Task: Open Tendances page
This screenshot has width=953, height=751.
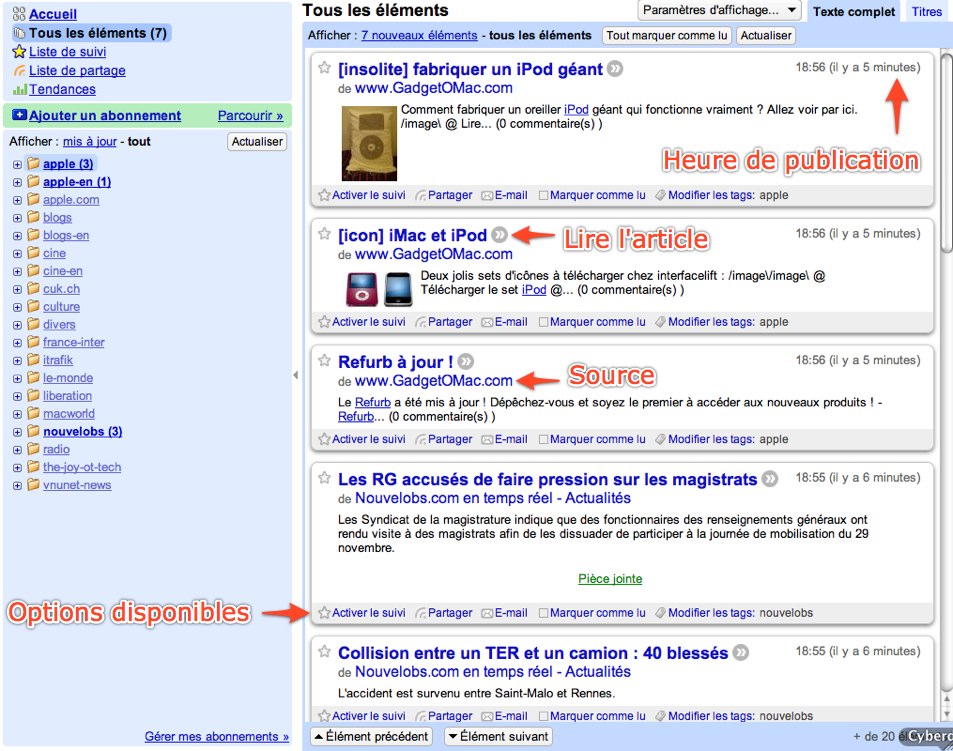Action: point(62,89)
